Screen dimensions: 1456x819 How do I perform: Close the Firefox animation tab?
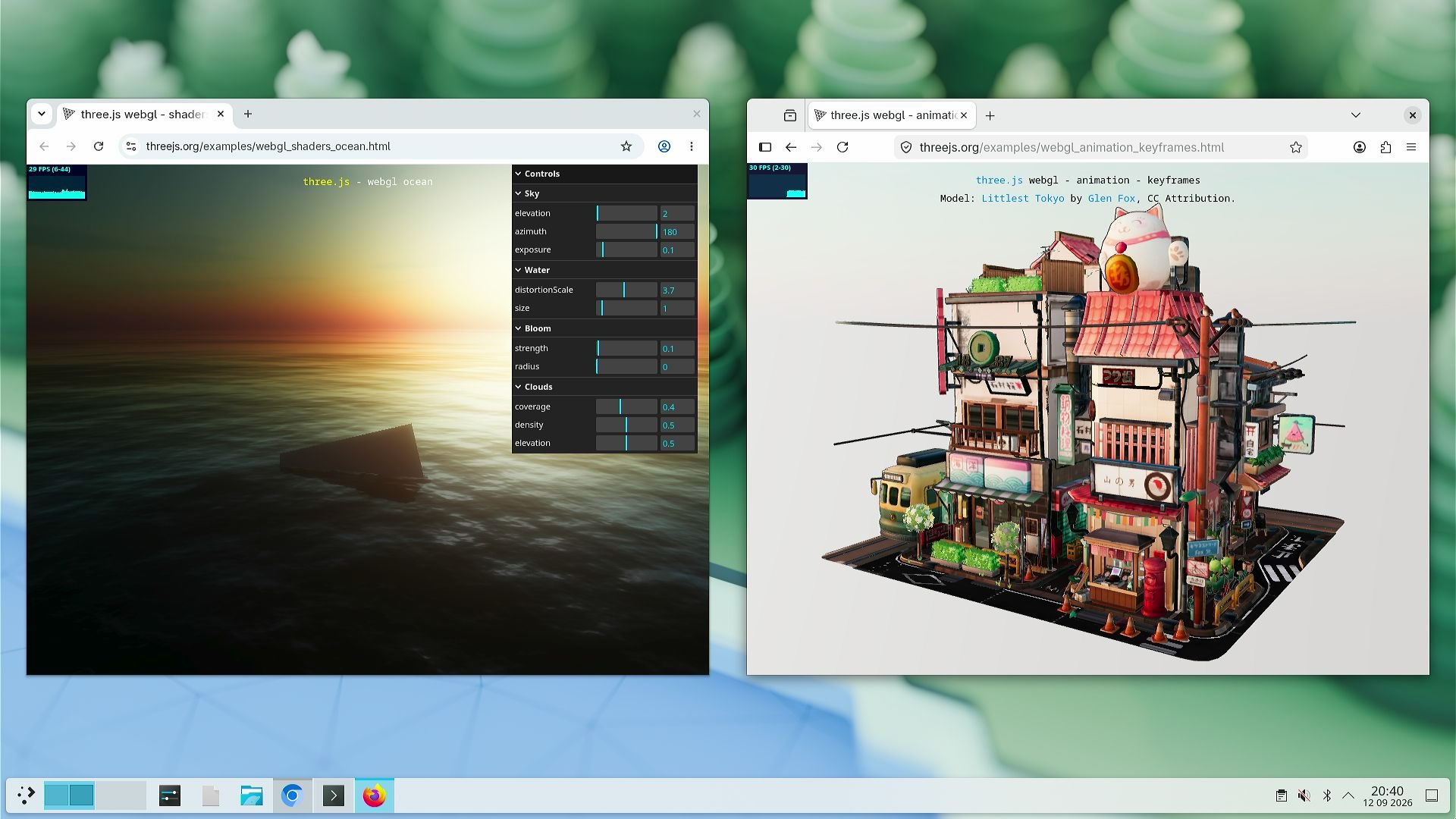[x=964, y=115]
